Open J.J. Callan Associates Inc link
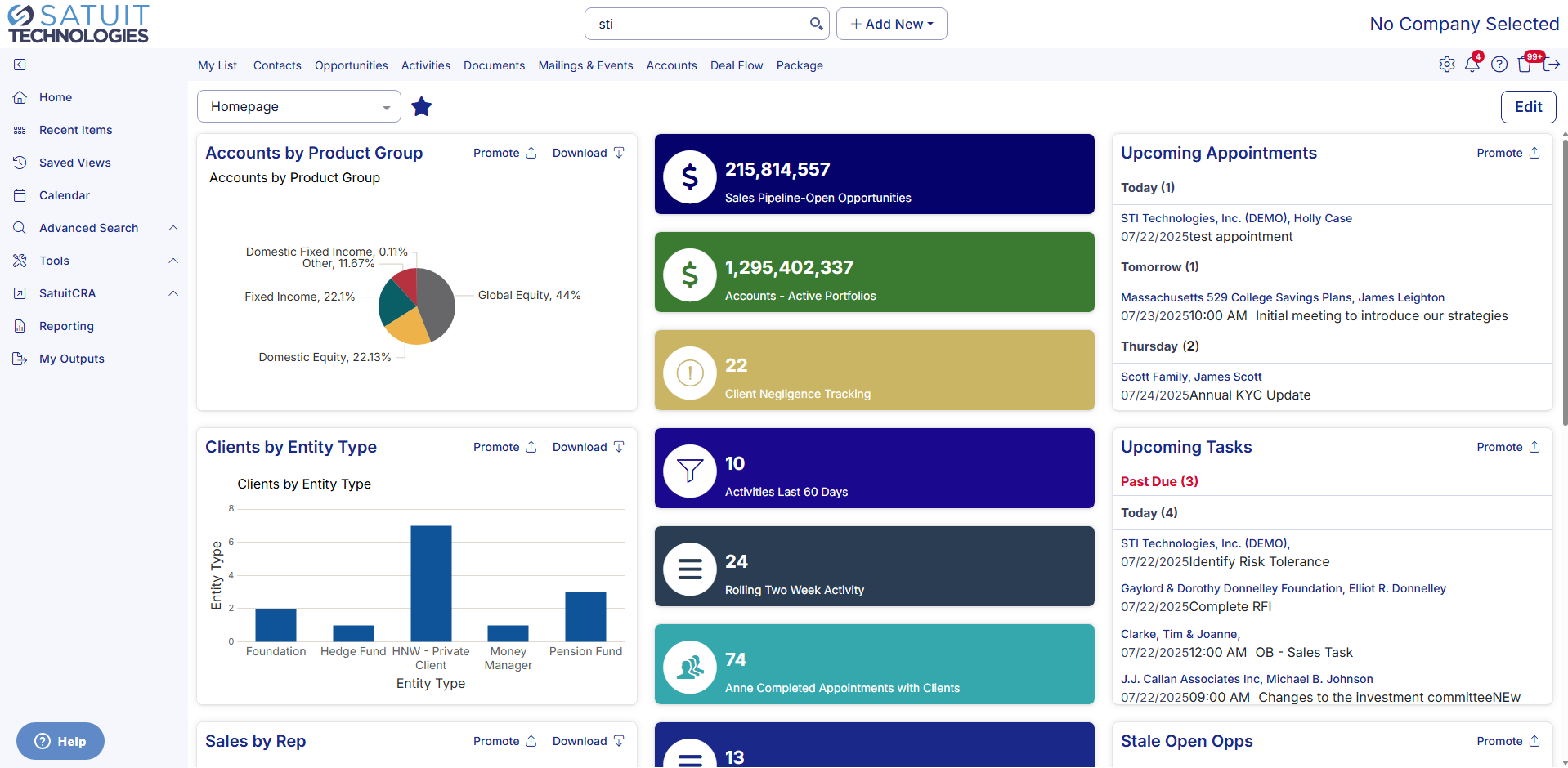The width and height of the screenshot is (1568, 768). coord(1247,679)
